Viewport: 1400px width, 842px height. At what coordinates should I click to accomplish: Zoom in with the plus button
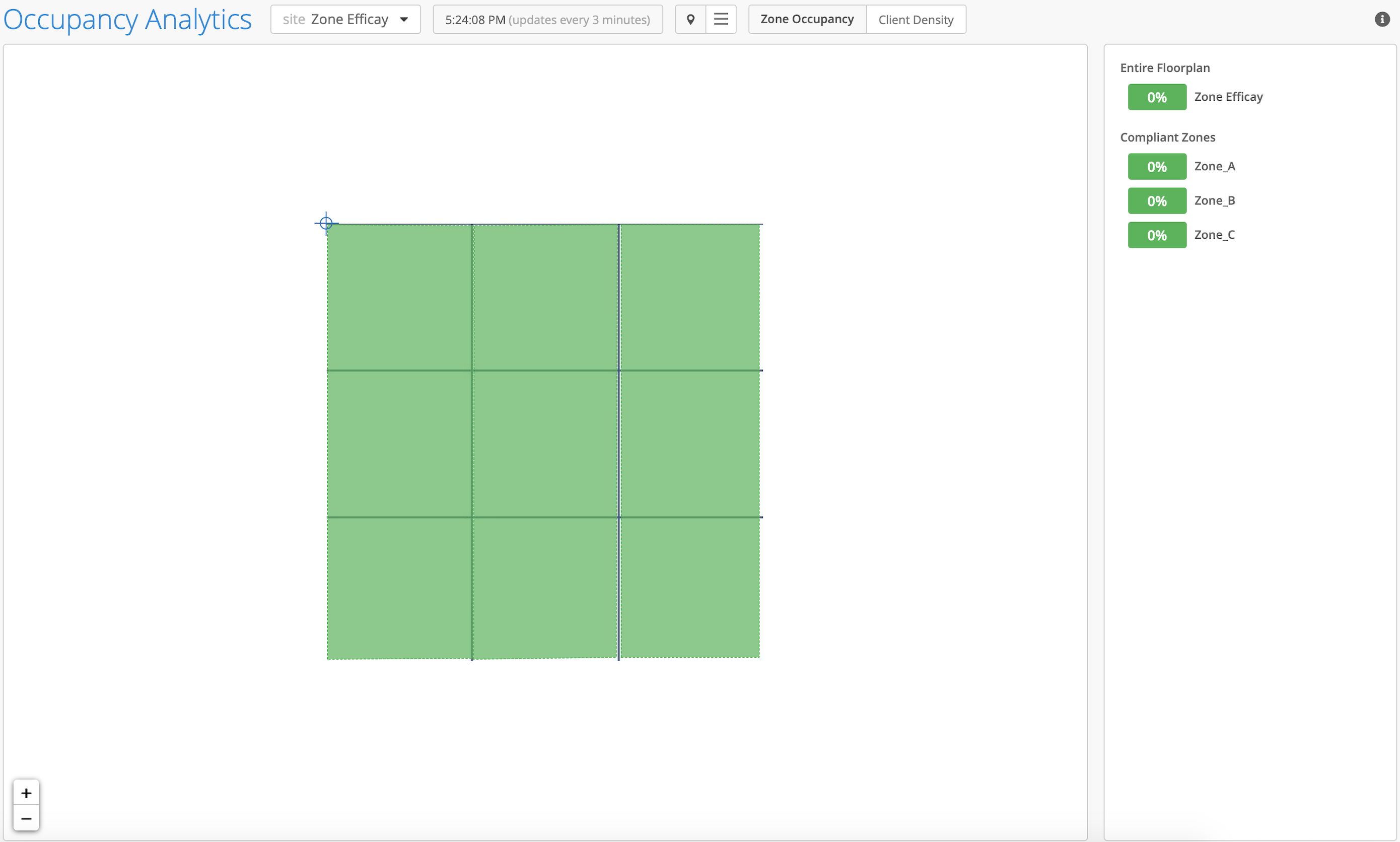point(26,793)
